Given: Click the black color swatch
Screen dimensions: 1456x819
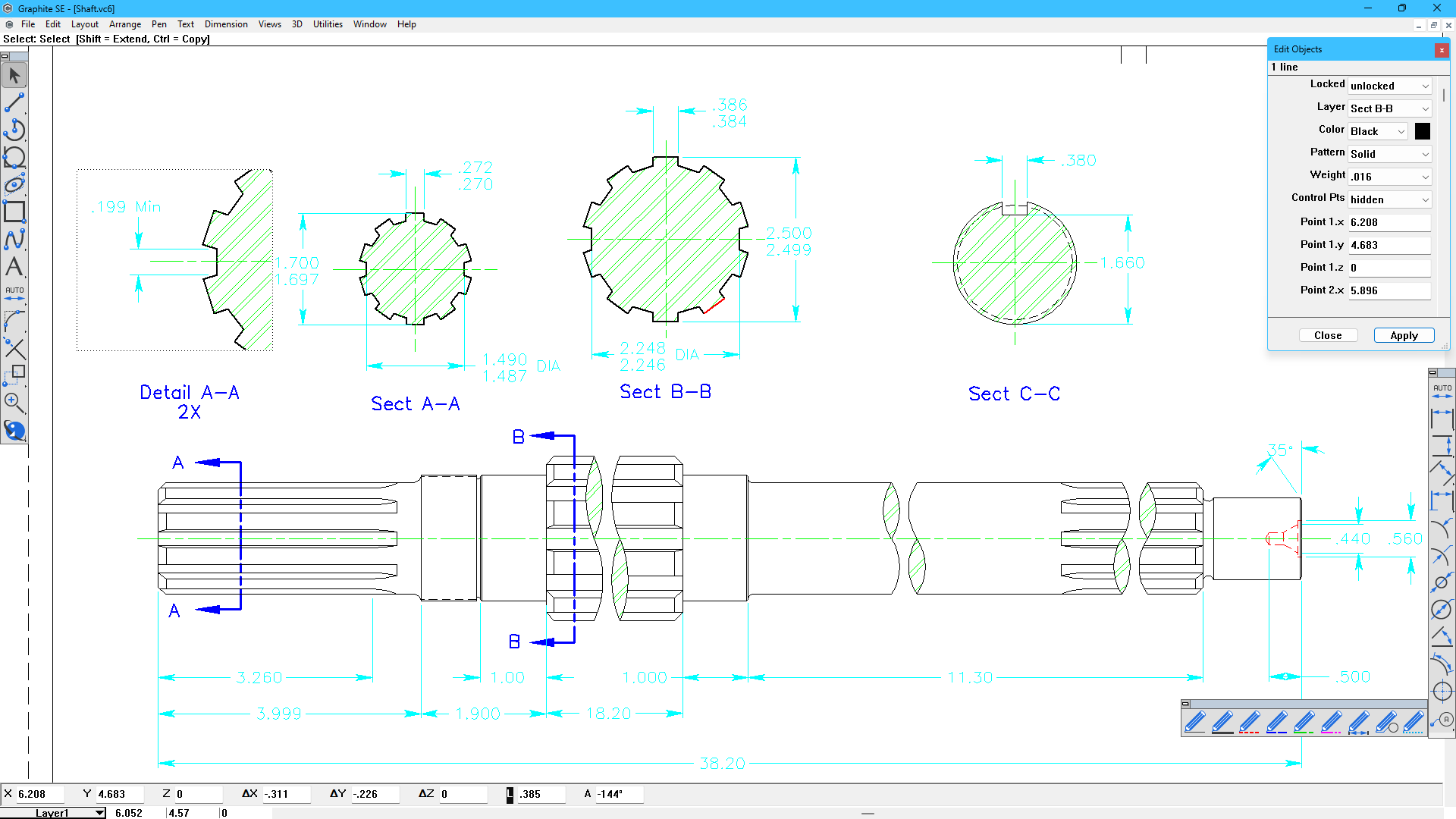Looking at the screenshot, I should [1423, 131].
